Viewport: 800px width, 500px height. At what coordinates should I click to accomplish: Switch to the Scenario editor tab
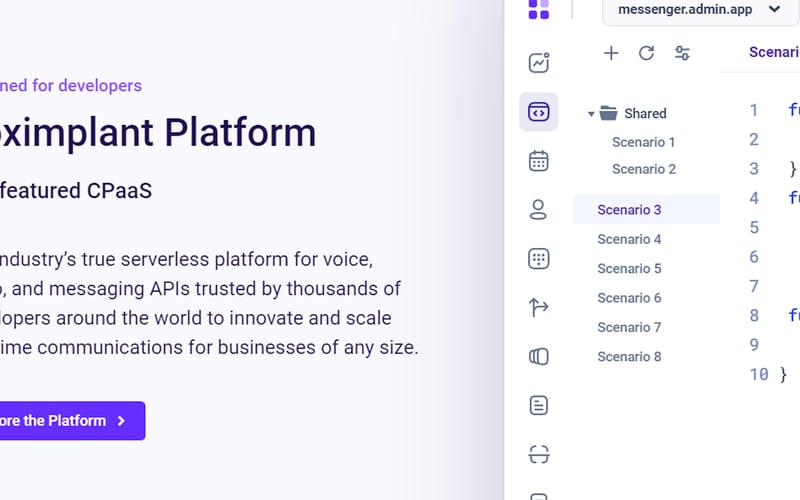tap(774, 52)
